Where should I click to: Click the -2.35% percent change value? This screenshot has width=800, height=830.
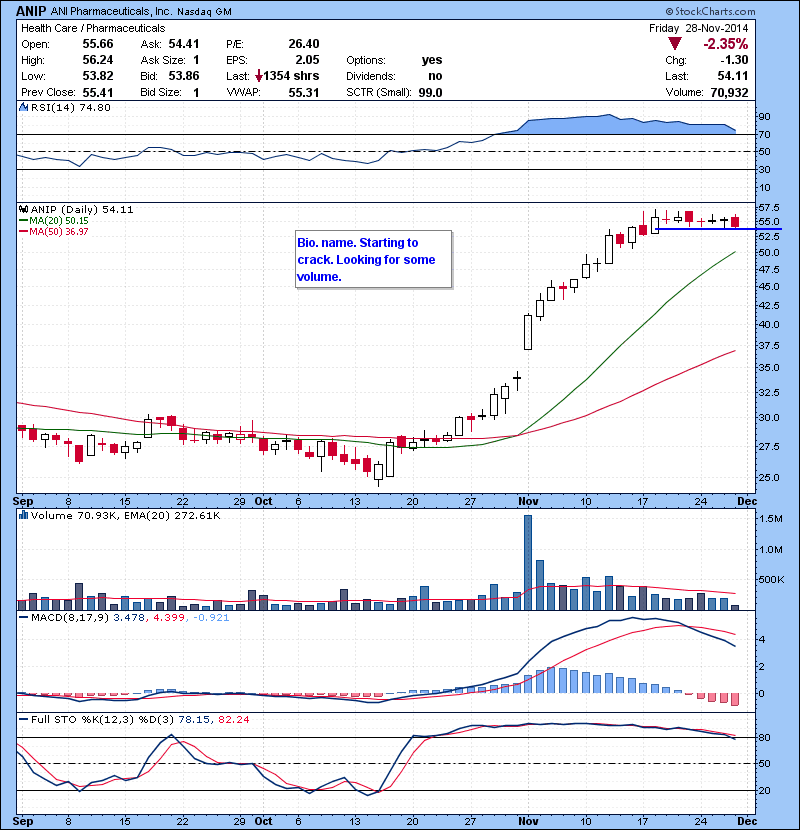click(x=725, y=43)
